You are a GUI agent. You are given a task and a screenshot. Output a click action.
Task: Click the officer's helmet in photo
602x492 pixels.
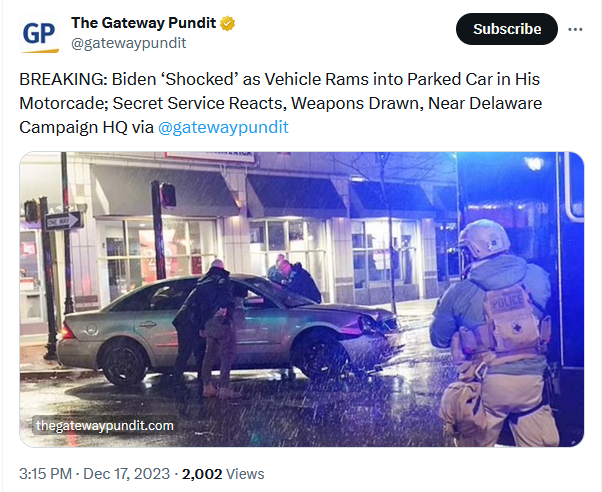(x=484, y=238)
